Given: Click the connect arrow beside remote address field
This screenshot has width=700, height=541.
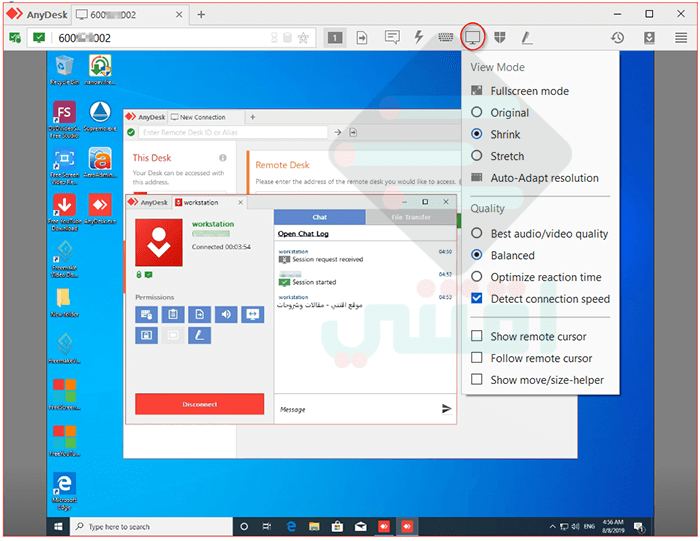Looking at the screenshot, I should pyautogui.click(x=338, y=132).
